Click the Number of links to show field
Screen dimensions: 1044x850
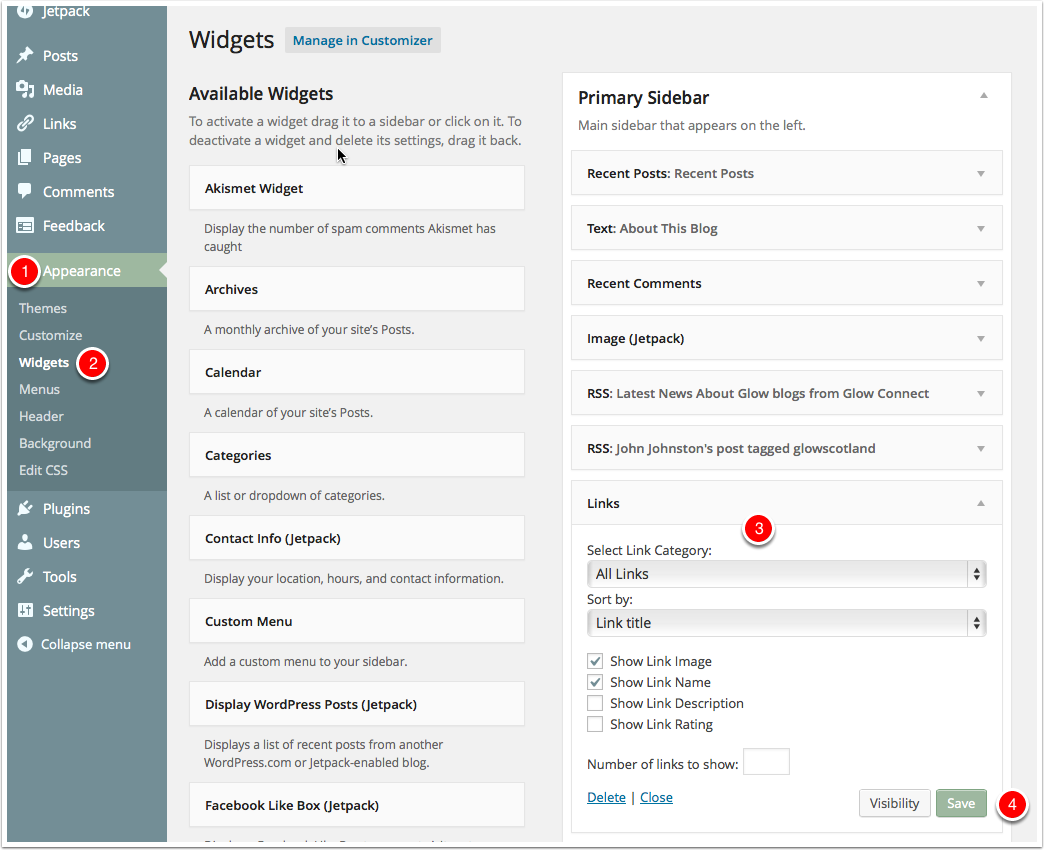click(766, 762)
